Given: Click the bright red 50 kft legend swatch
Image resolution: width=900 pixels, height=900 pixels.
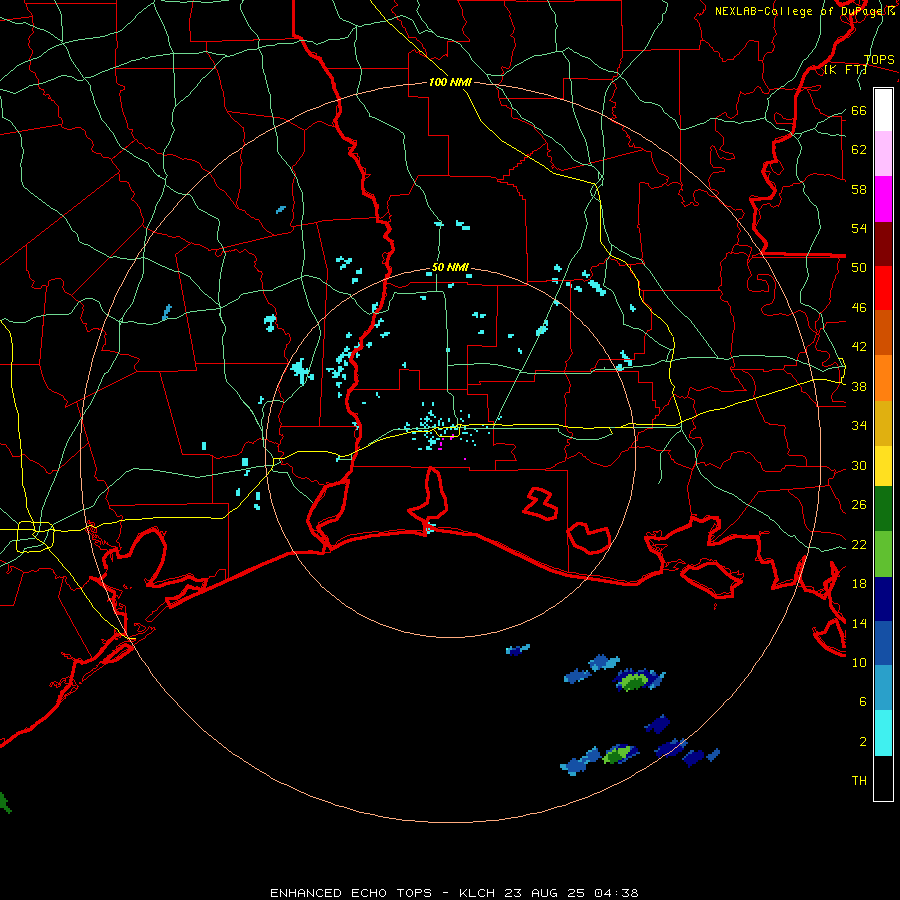Looking at the screenshot, I should coord(883,288).
